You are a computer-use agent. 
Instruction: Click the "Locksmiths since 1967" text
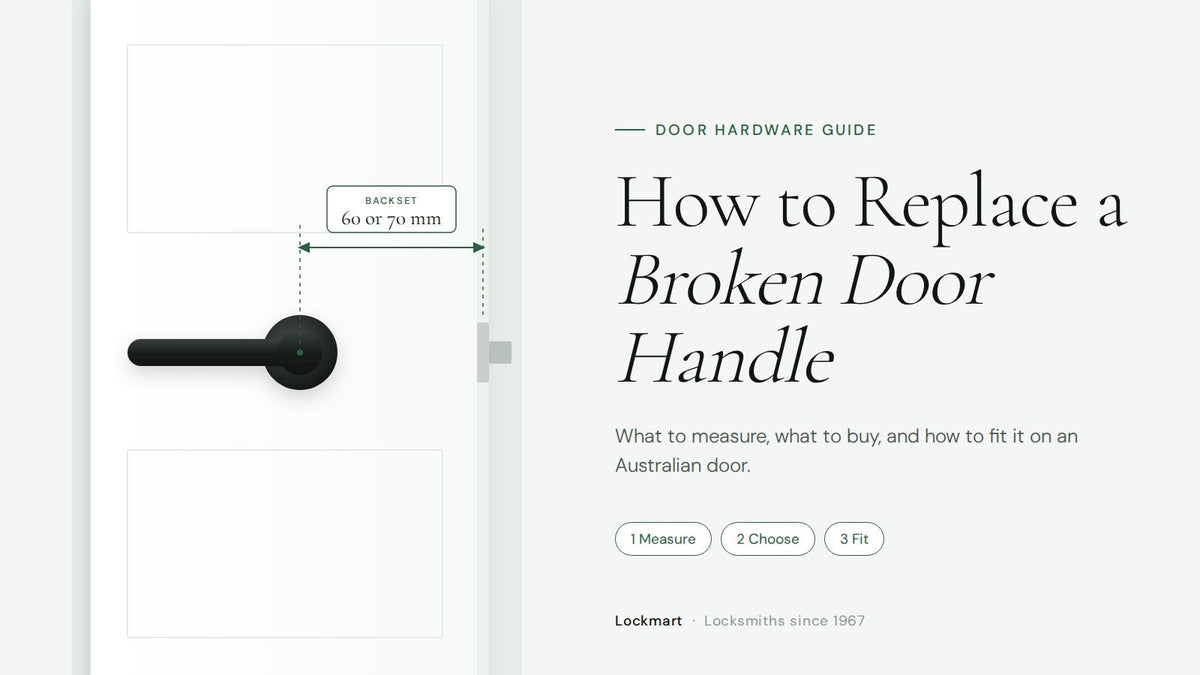(x=784, y=621)
